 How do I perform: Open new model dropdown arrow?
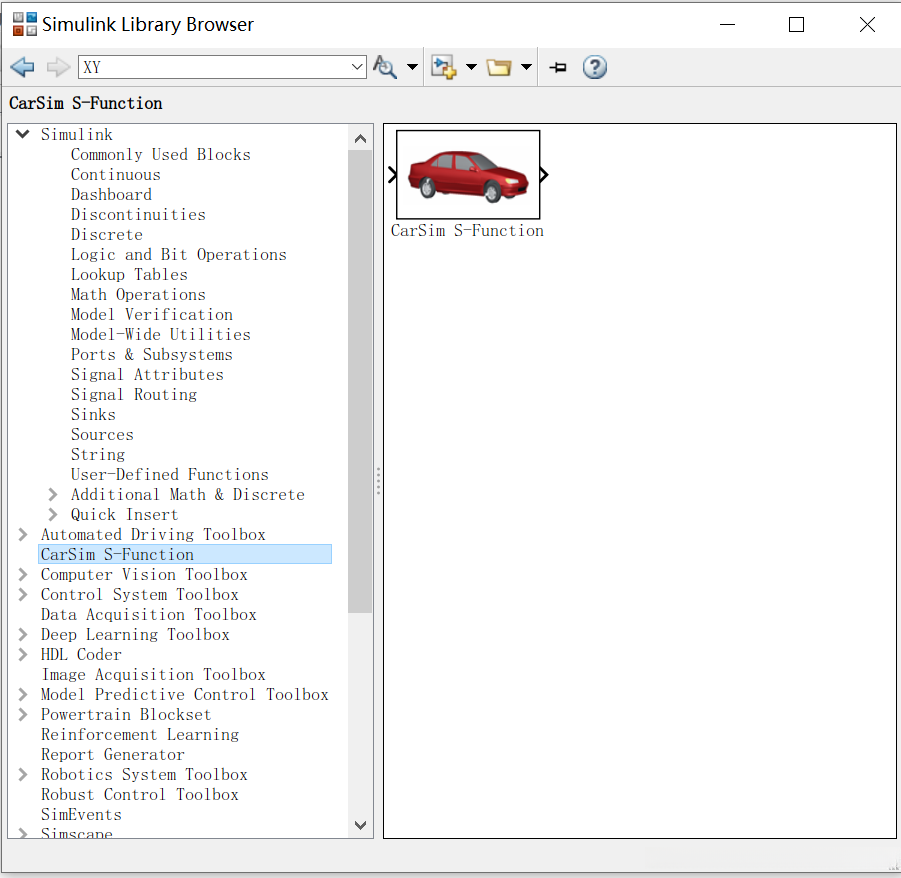coord(471,67)
